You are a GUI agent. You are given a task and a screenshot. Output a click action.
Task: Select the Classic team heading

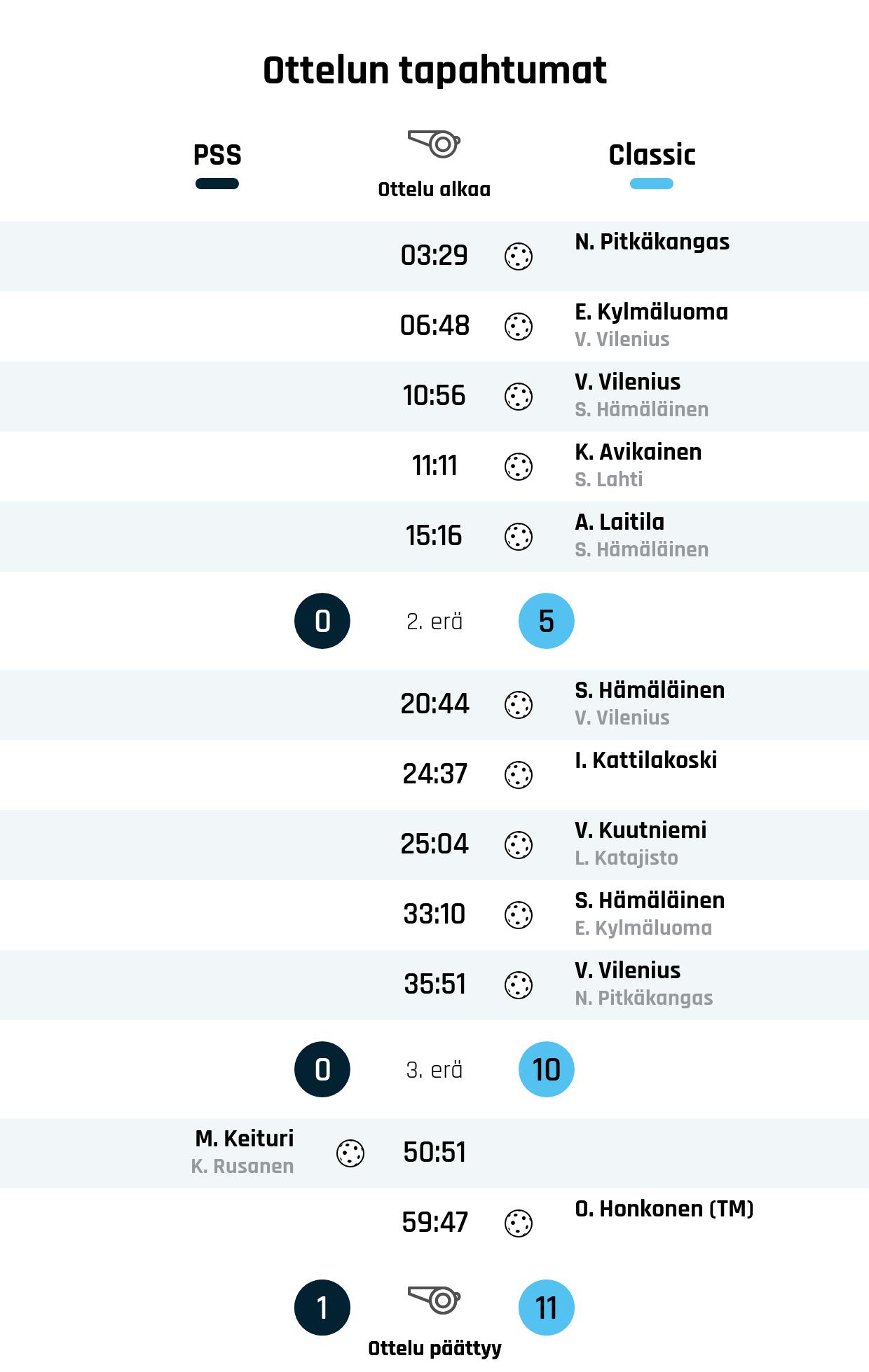pos(652,155)
